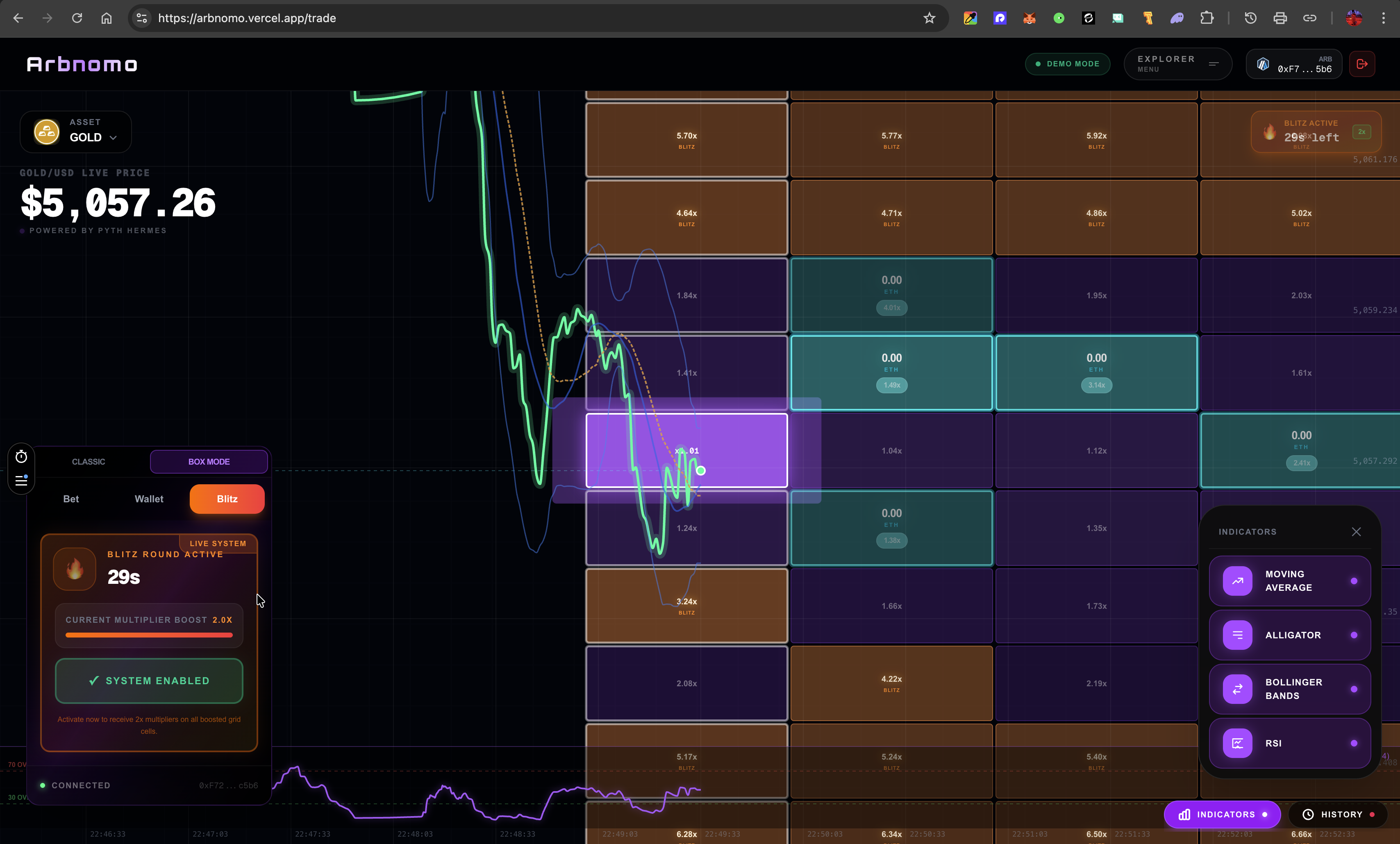Click the 5.70x Blitz grid cell

tap(686, 140)
